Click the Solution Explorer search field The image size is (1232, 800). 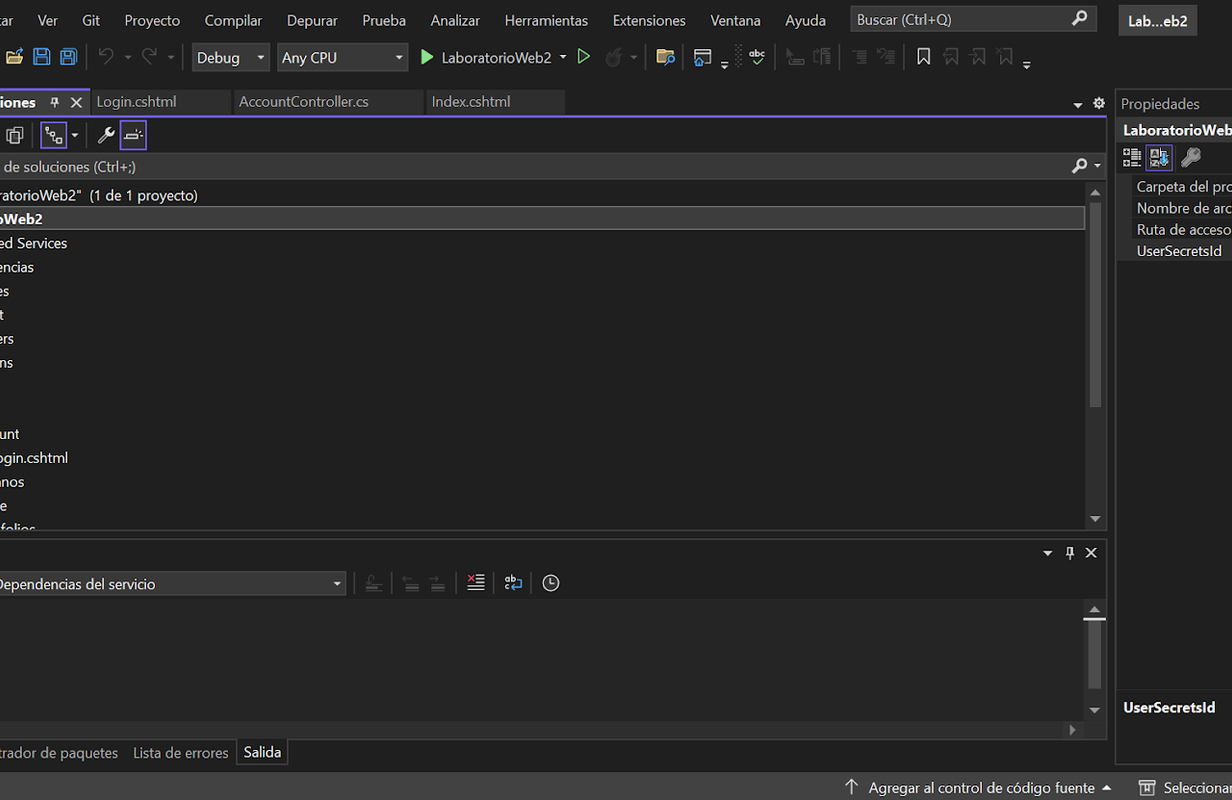pyautogui.click(x=535, y=167)
